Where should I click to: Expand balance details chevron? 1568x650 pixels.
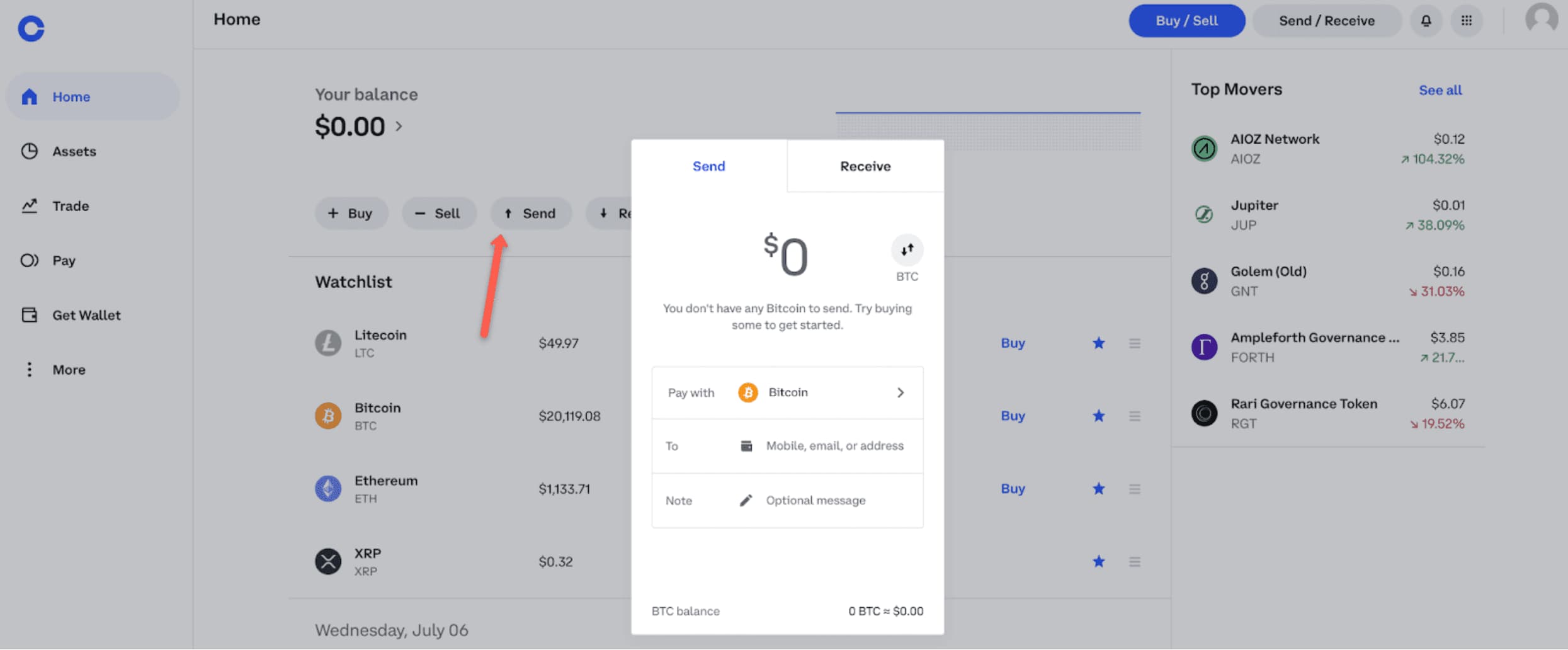coord(399,127)
